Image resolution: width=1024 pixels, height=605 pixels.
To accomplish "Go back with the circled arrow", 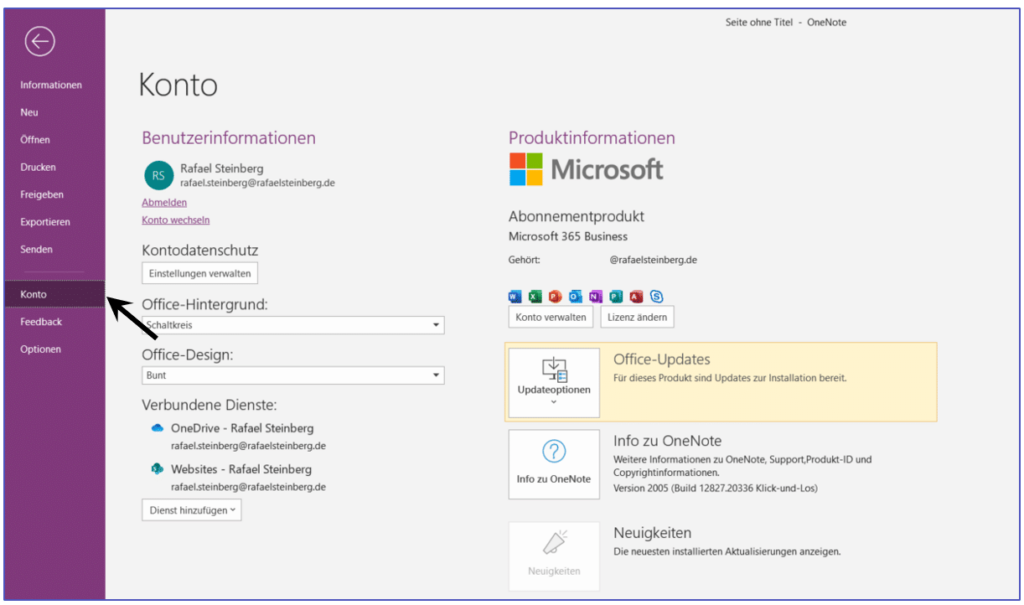I will point(40,41).
